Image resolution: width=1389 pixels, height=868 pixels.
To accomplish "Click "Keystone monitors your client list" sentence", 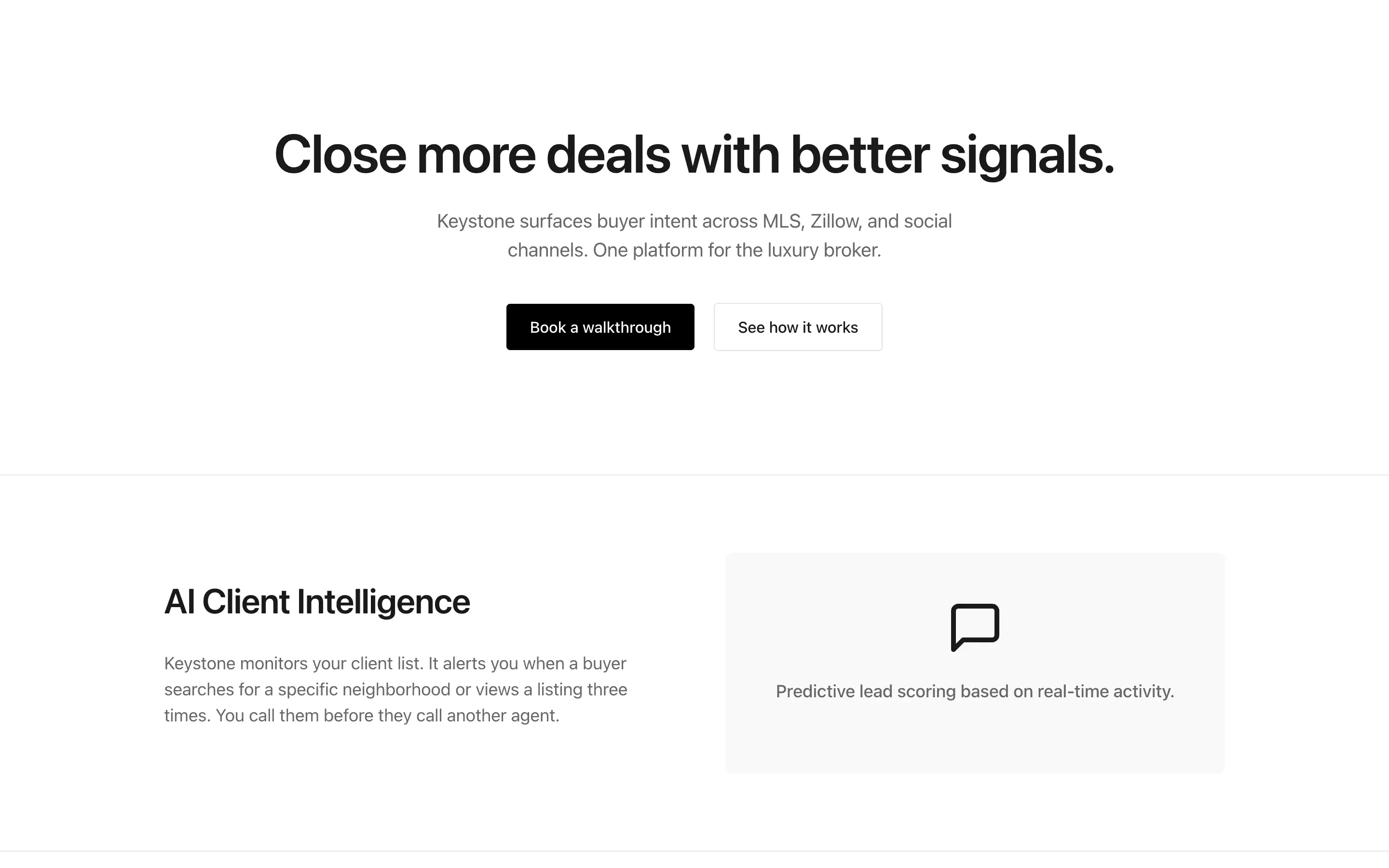I will coord(293,664).
